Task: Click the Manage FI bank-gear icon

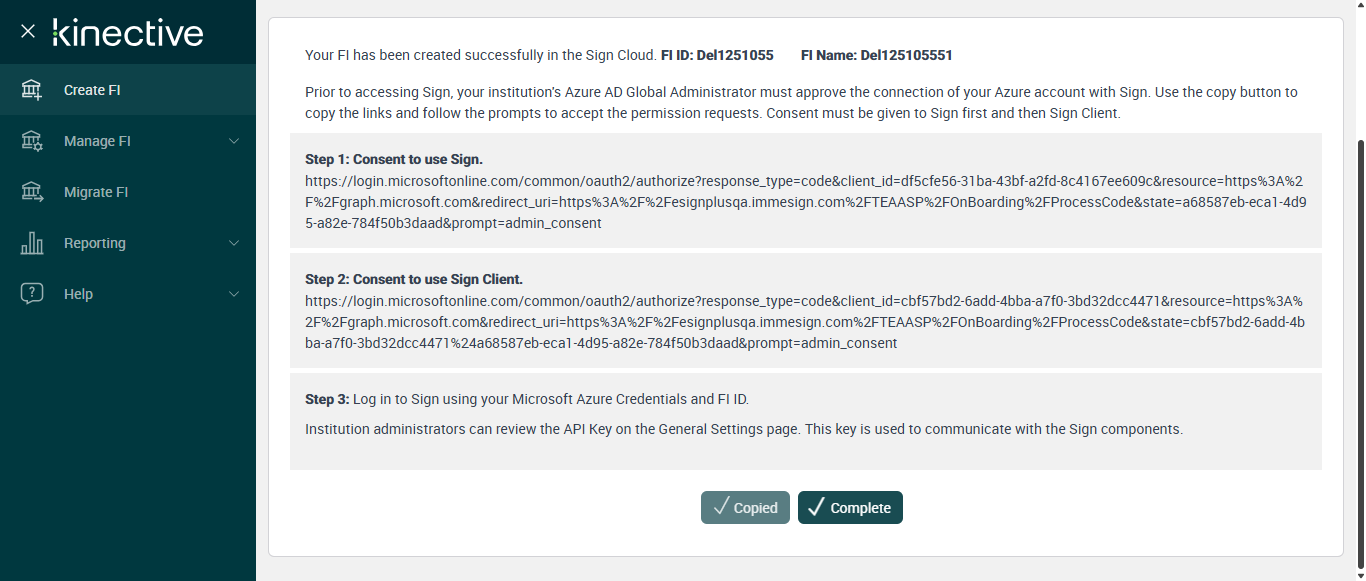Action: (x=32, y=141)
